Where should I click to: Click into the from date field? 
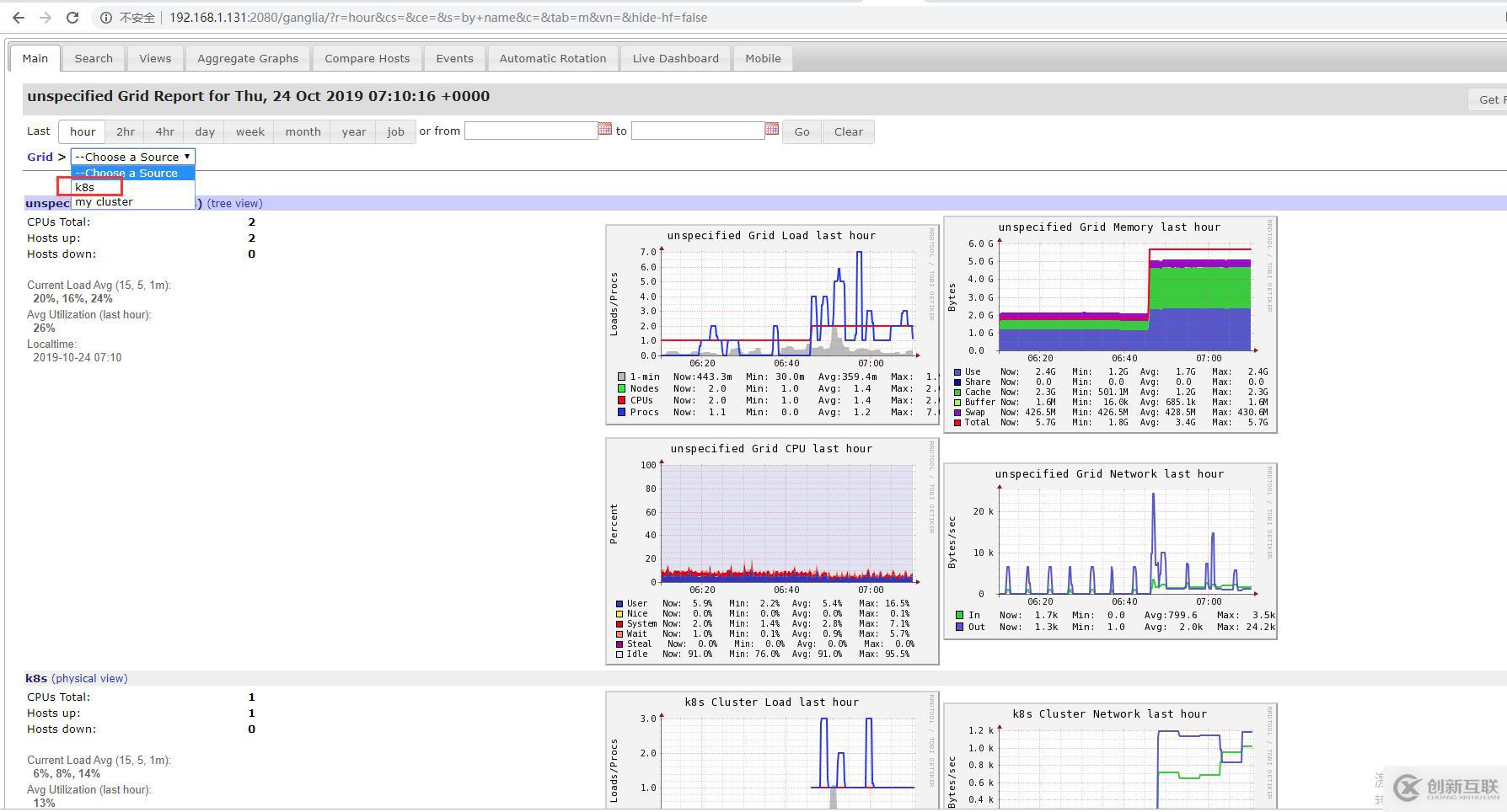click(x=530, y=131)
